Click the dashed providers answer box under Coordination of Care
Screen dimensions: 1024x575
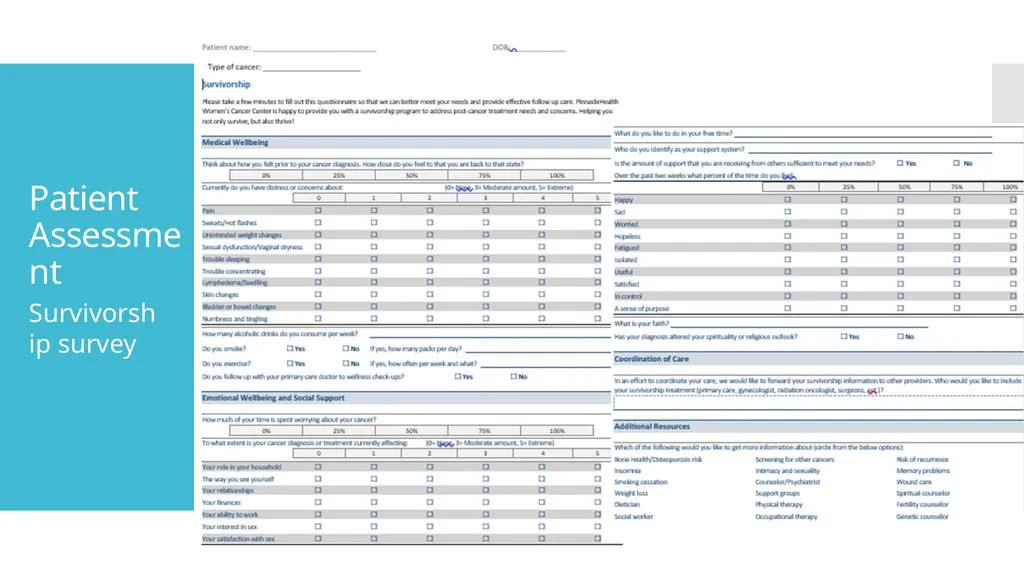[819, 402]
